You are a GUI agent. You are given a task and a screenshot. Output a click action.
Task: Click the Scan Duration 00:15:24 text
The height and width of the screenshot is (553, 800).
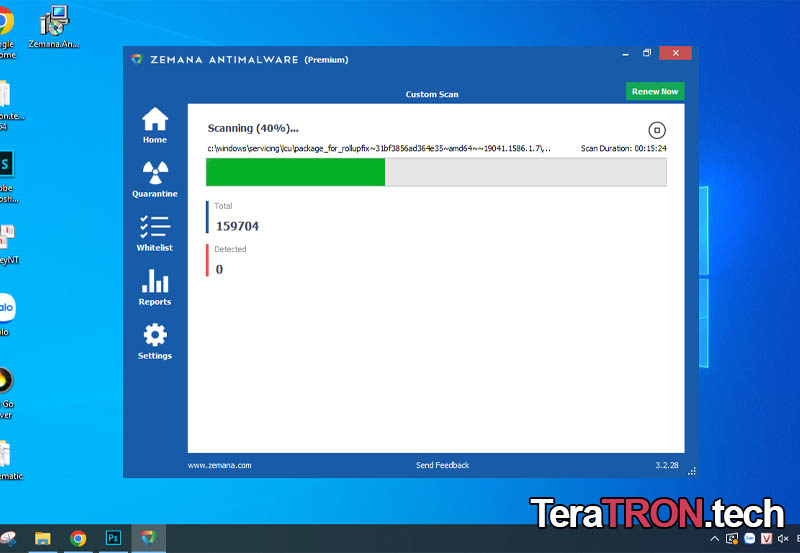[x=623, y=148]
